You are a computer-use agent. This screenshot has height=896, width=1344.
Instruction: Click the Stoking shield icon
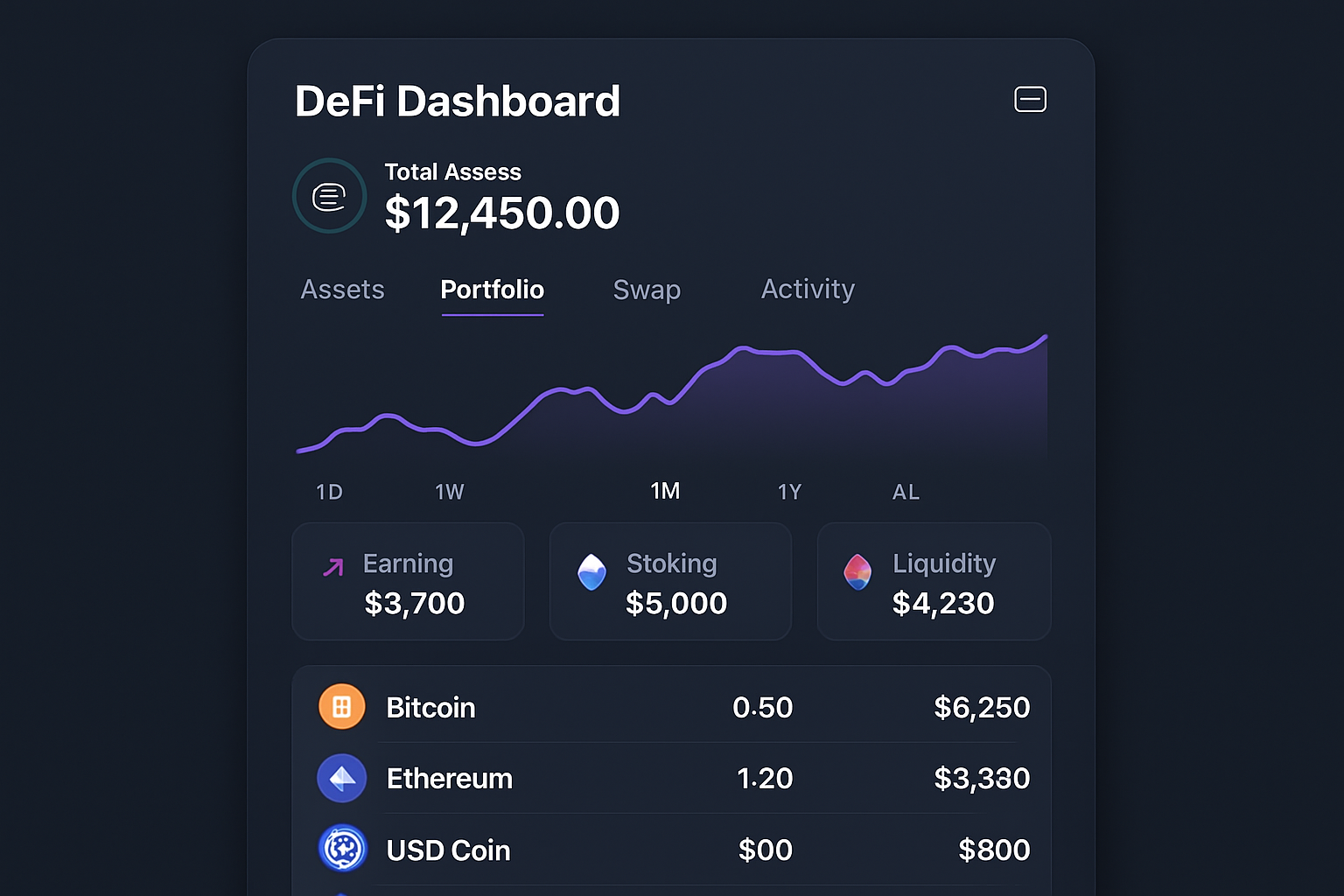point(592,573)
